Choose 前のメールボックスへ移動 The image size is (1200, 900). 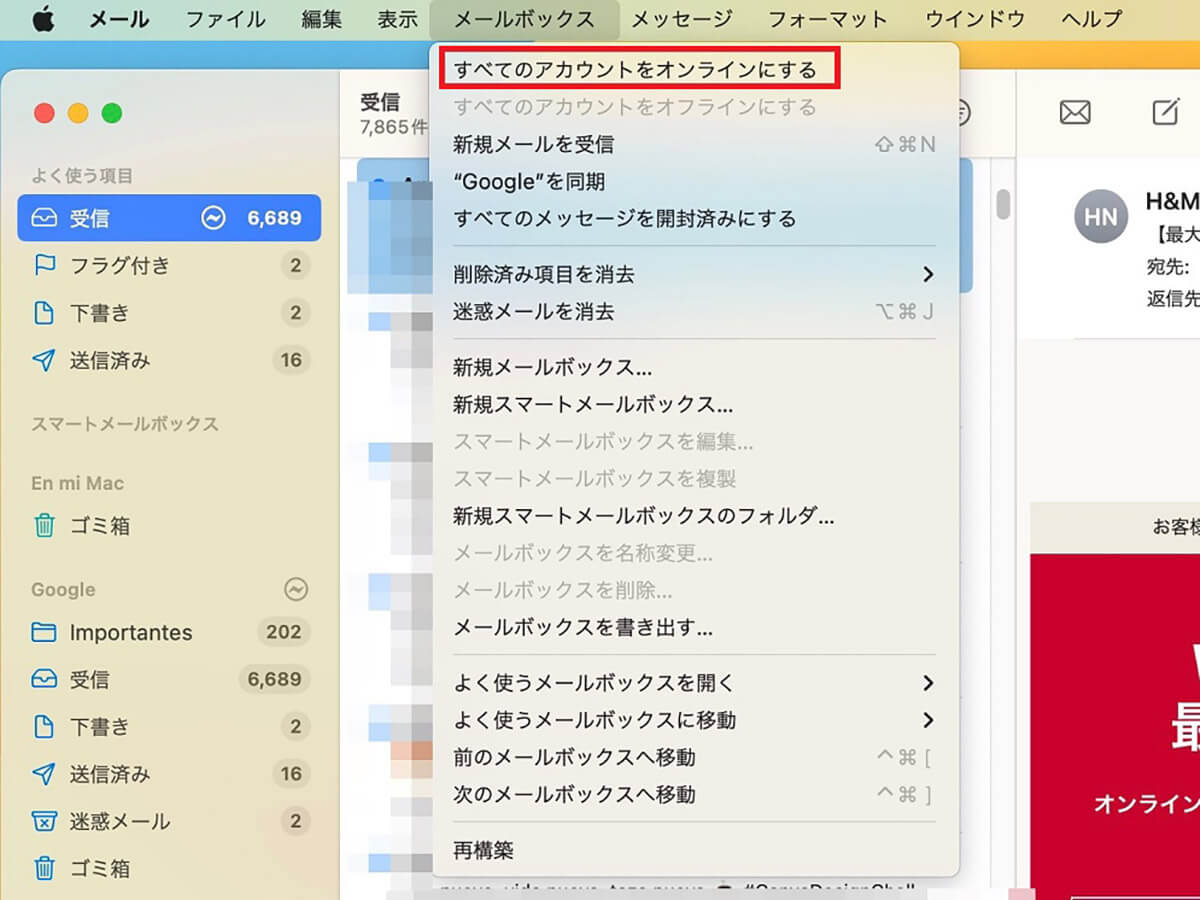694,757
